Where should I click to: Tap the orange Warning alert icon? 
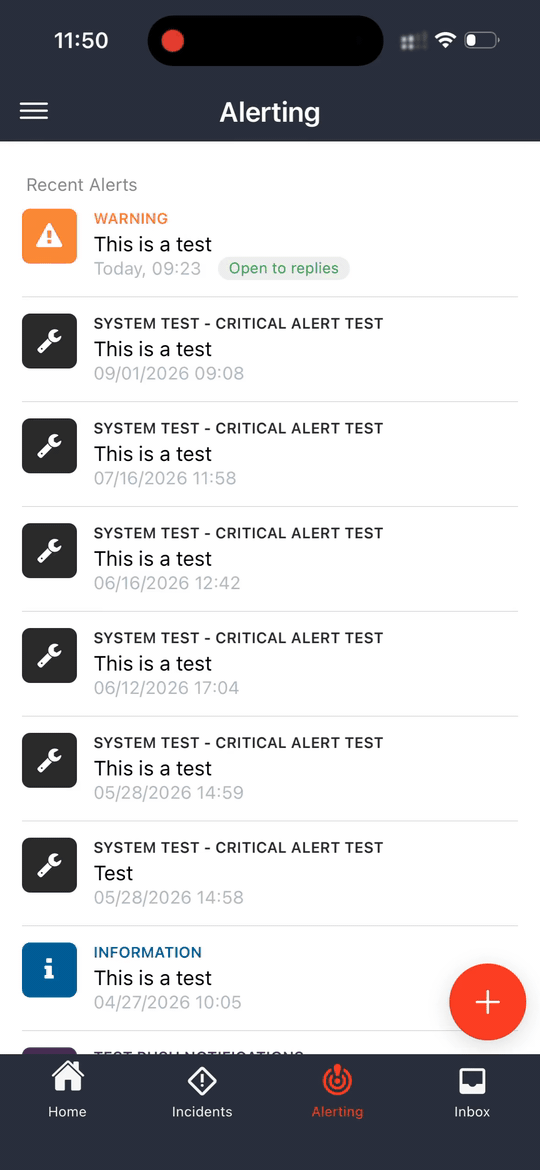[x=49, y=236]
